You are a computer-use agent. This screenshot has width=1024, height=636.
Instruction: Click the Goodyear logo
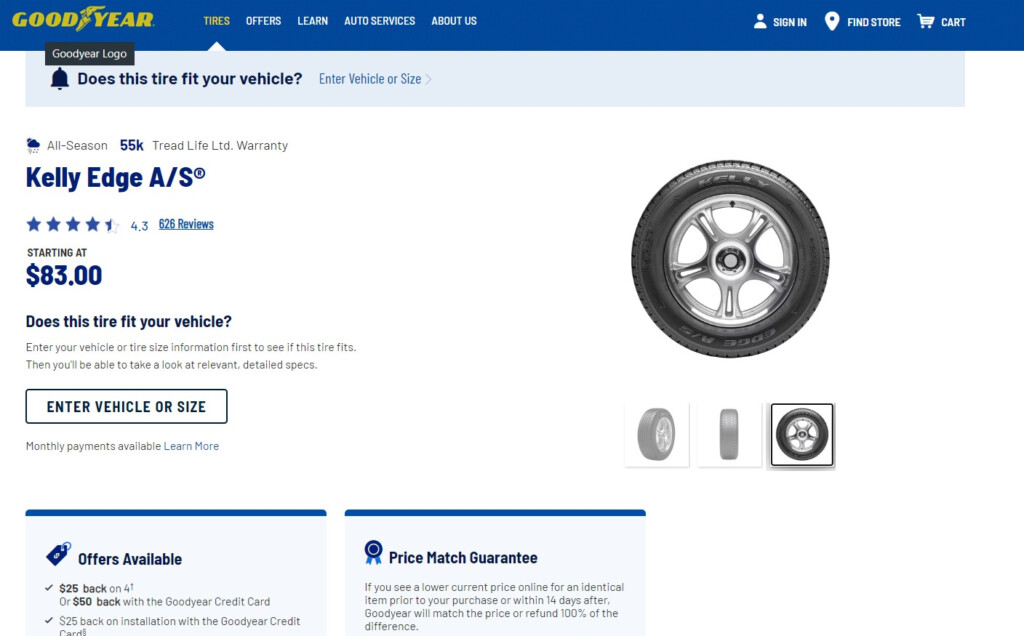(83, 19)
